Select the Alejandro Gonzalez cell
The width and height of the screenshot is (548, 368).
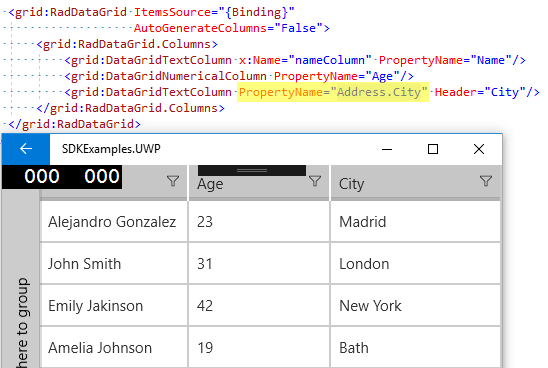pyautogui.click(x=114, y=222)
